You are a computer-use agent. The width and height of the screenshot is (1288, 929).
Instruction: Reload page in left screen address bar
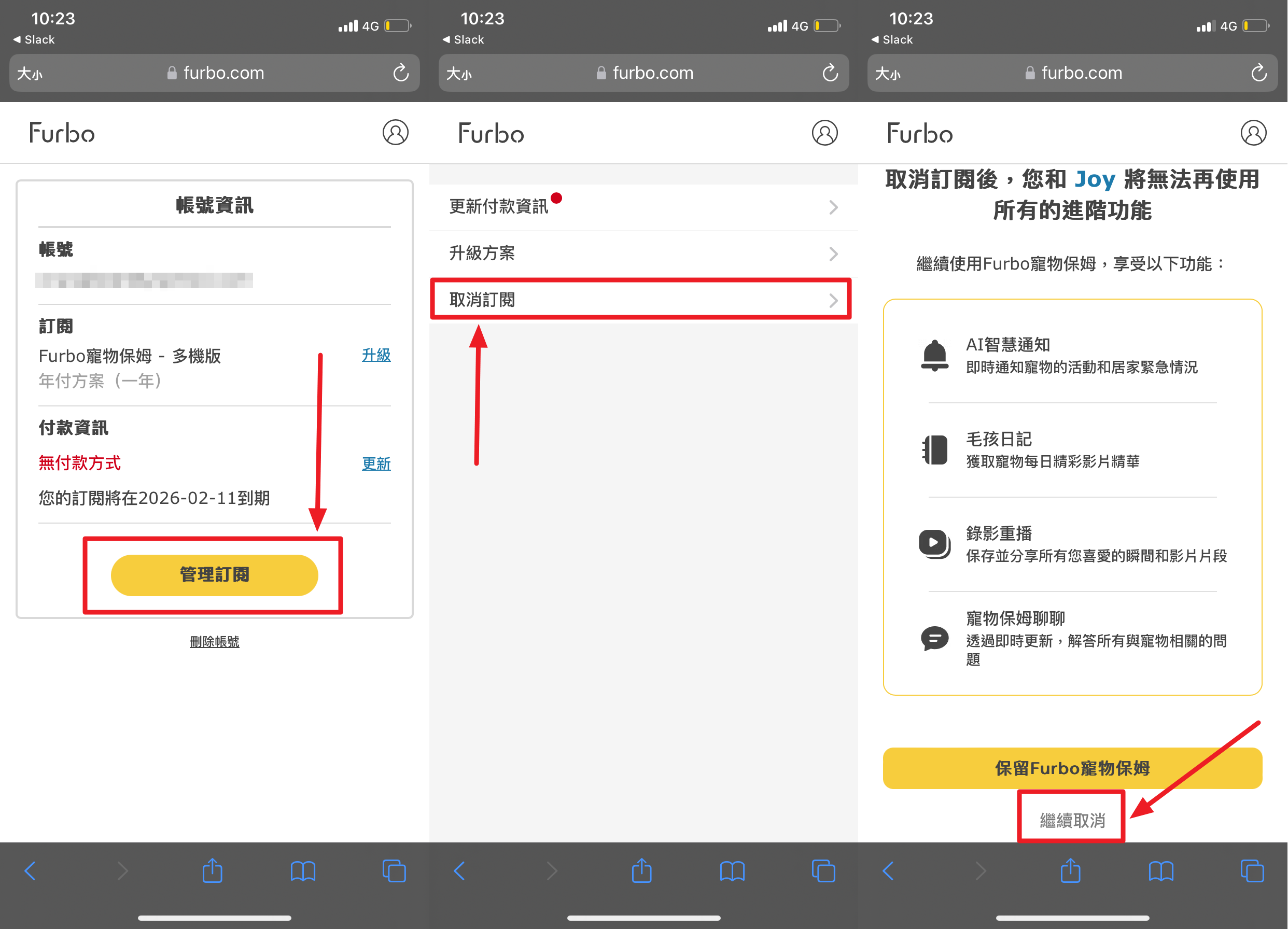click(x=401, y=73)
